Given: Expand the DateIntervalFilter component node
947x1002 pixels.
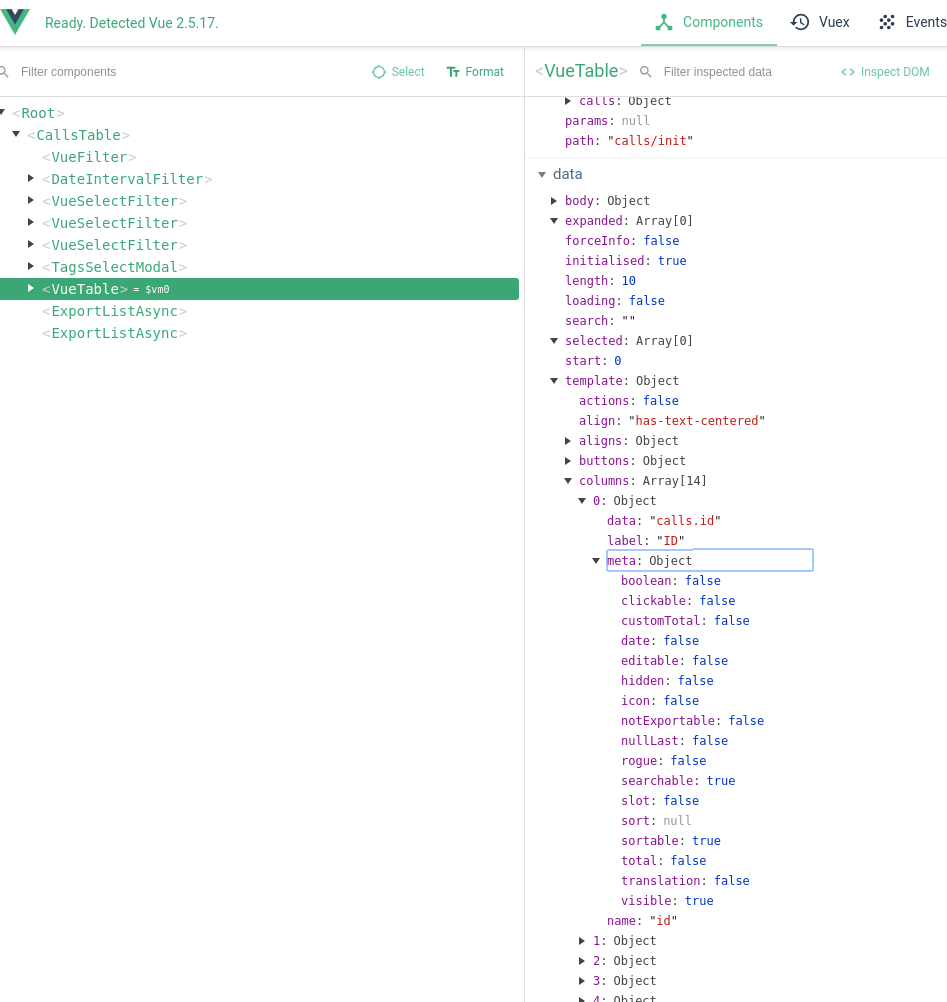Looking at the screenshot, I should pos(30,178).
